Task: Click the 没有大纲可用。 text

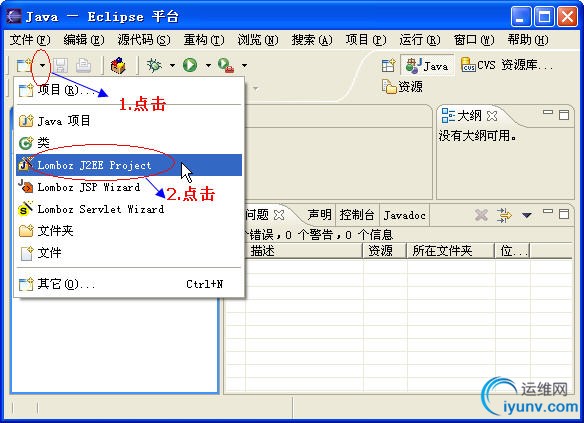Action: (x=478, y=136)
